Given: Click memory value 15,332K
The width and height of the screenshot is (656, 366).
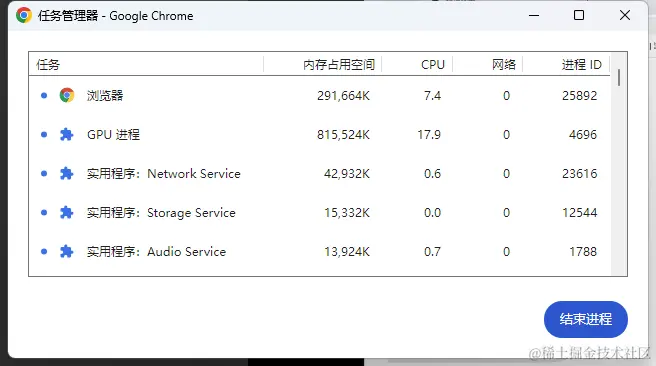Looking at the screenshot, I should (347, 213).
